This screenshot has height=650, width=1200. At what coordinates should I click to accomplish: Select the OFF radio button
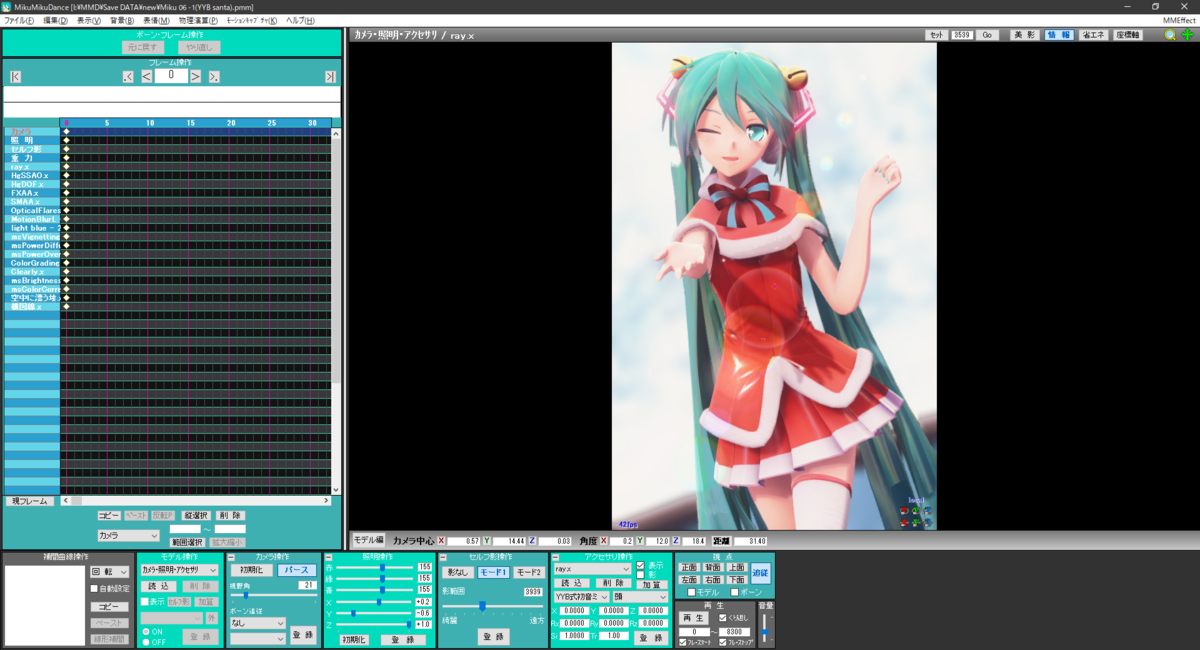tap(144, 642)
